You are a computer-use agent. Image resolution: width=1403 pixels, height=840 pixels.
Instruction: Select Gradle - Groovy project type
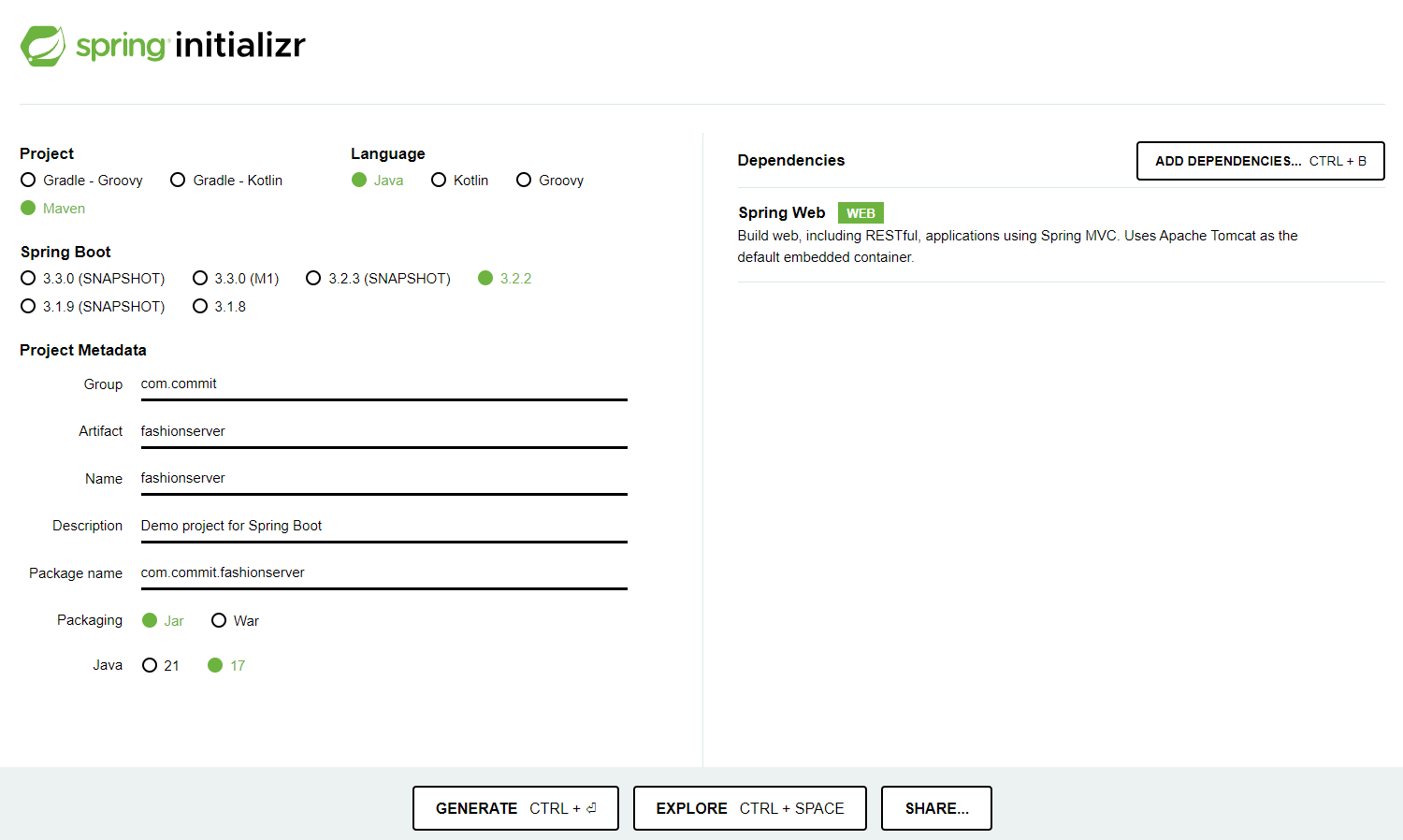[x=81, y=181]
